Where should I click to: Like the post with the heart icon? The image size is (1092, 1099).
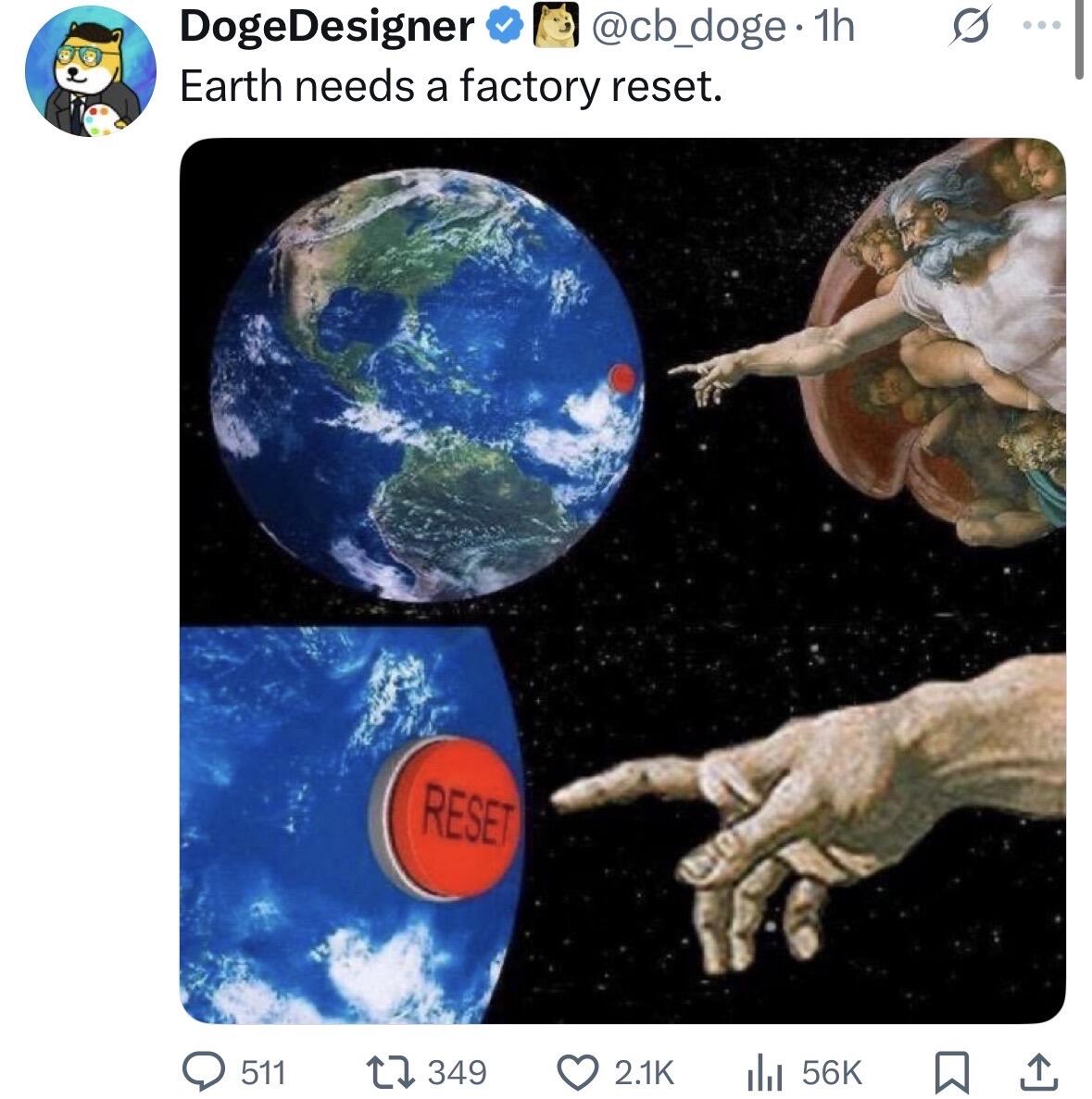[x=578, y=1072]
